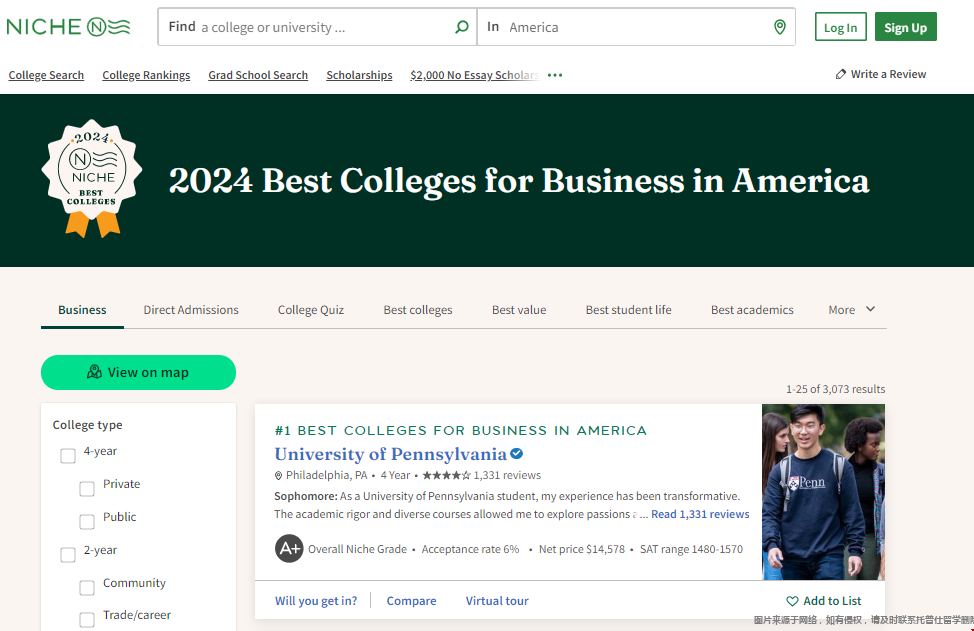
Task: Click the location pin beside Philadelphia, PA
Action: pos(278,476)
